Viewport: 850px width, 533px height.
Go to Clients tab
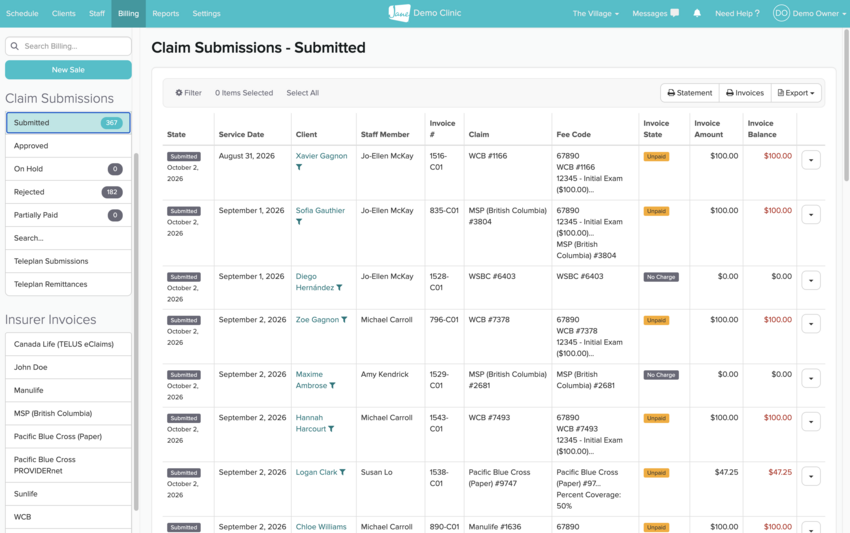(63, 14)
